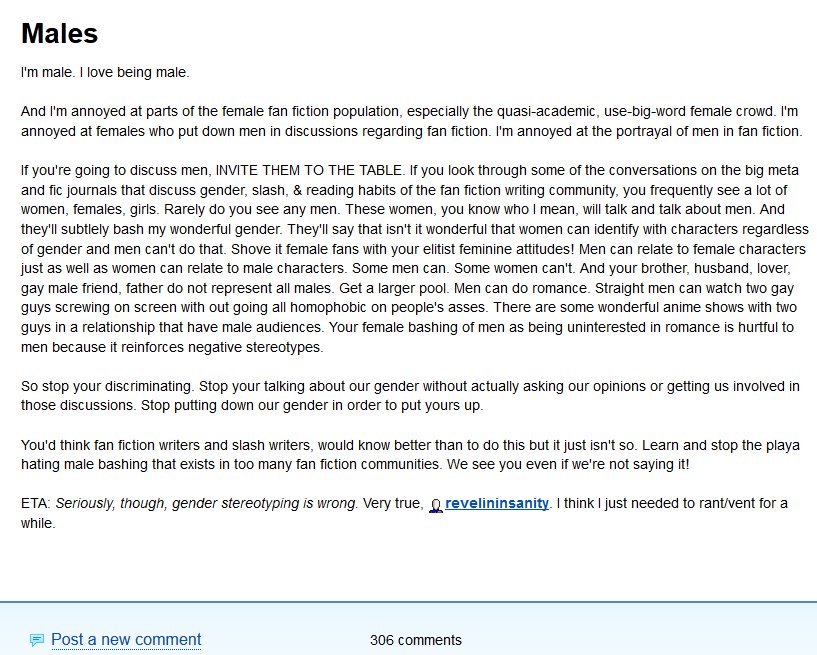Image resolution: width=817 pixels, height=655 pixels.
Task: Click the sentence I'm male. I love being male.
Action: pos(105,72)
